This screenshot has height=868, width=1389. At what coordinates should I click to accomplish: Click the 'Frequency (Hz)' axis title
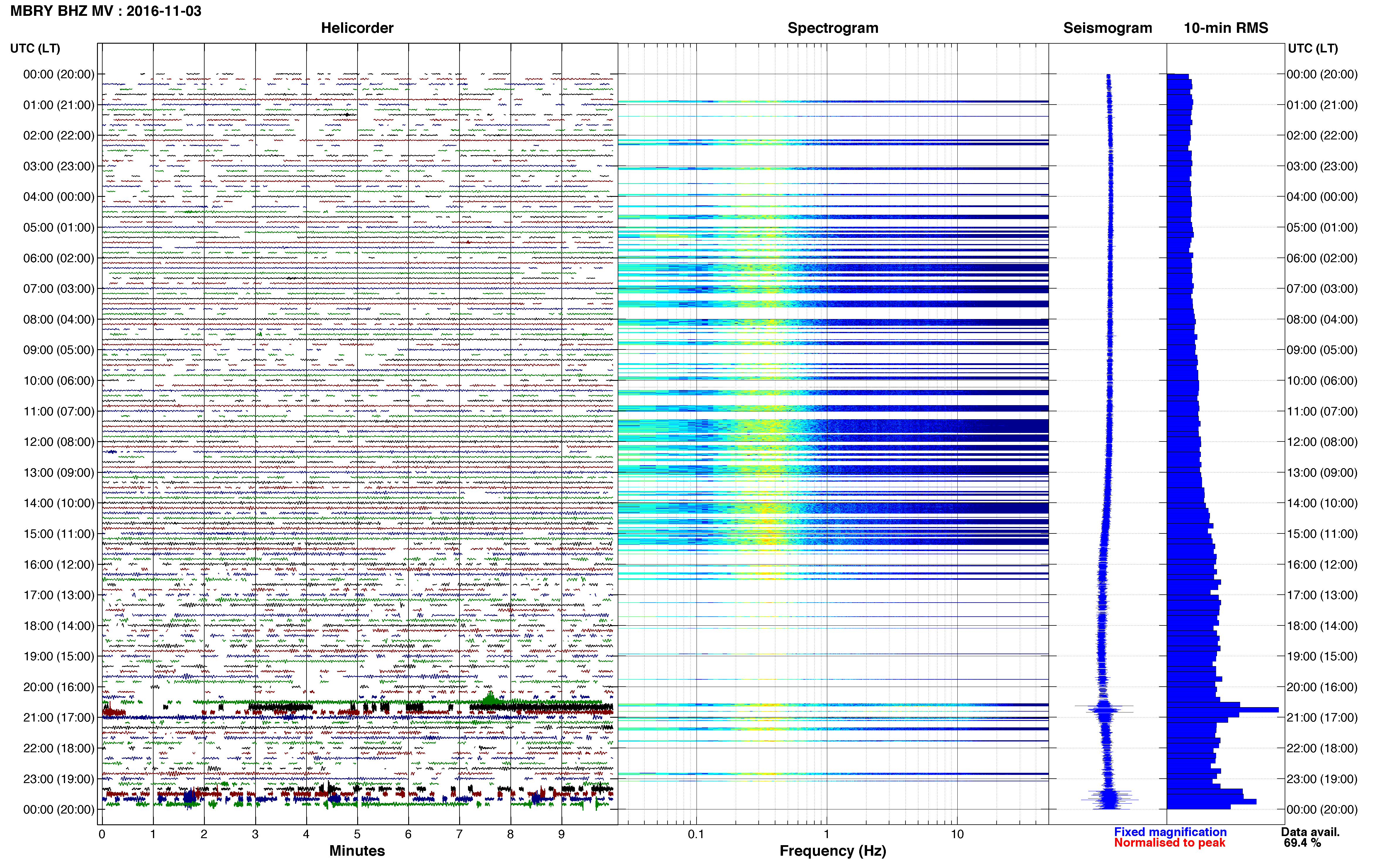(x=833, y=851)
